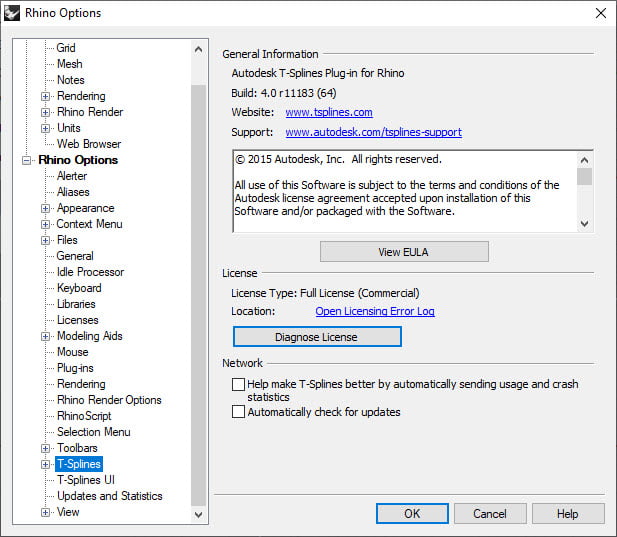Open Mouse settings
The height and width of the screenshot is (537, 617).
(73, 352)
